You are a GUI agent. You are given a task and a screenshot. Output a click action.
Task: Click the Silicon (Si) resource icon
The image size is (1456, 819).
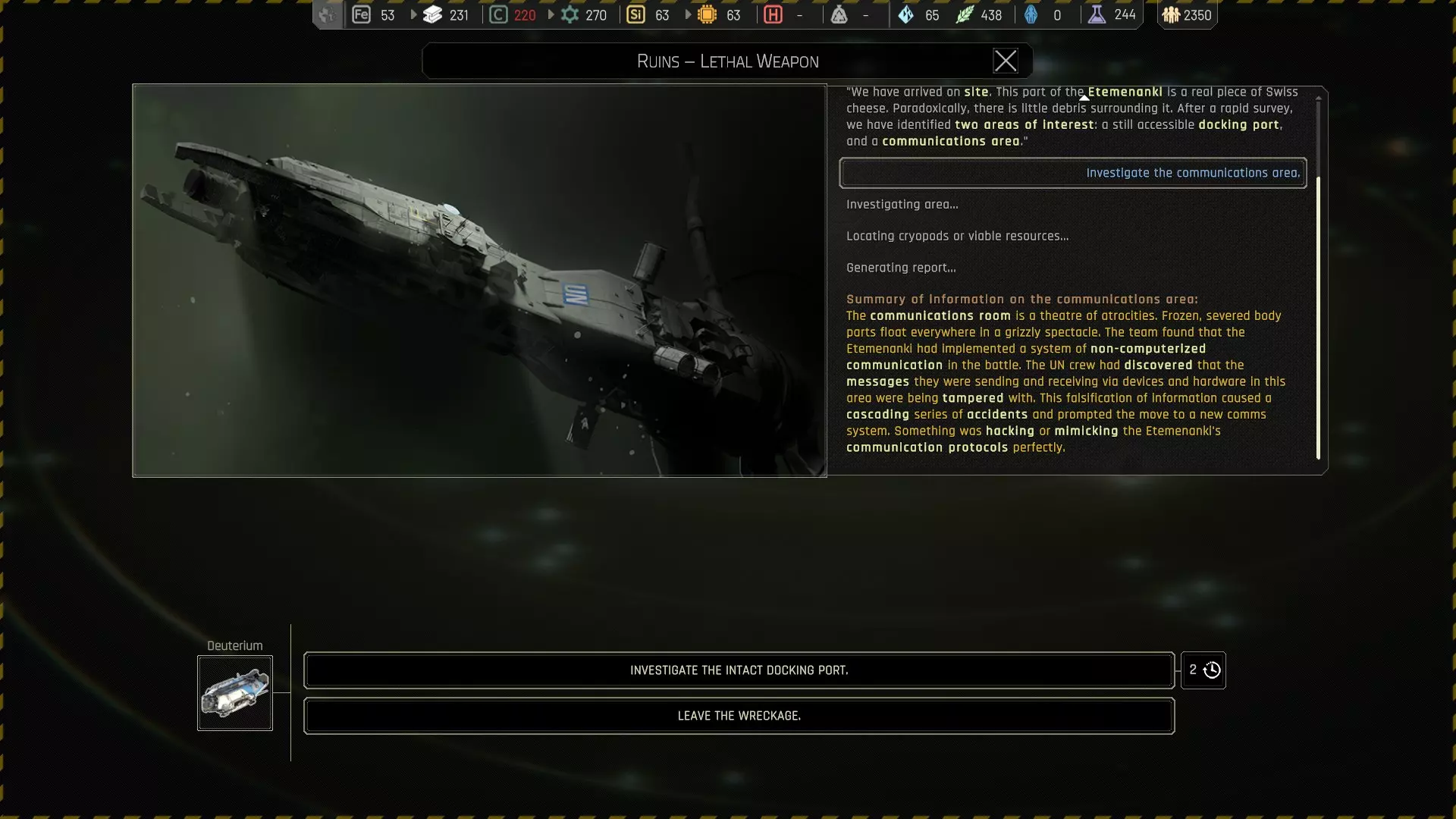(x=635, y=14)
